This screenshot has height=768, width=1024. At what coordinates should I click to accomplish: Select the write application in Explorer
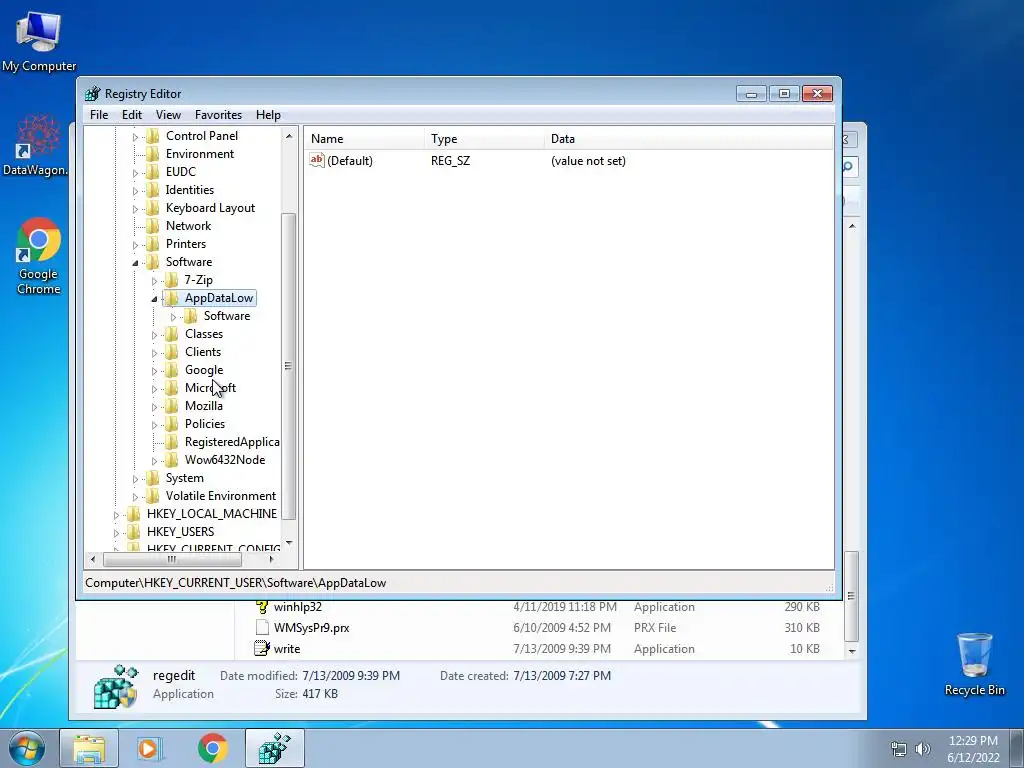coord(287,648)
